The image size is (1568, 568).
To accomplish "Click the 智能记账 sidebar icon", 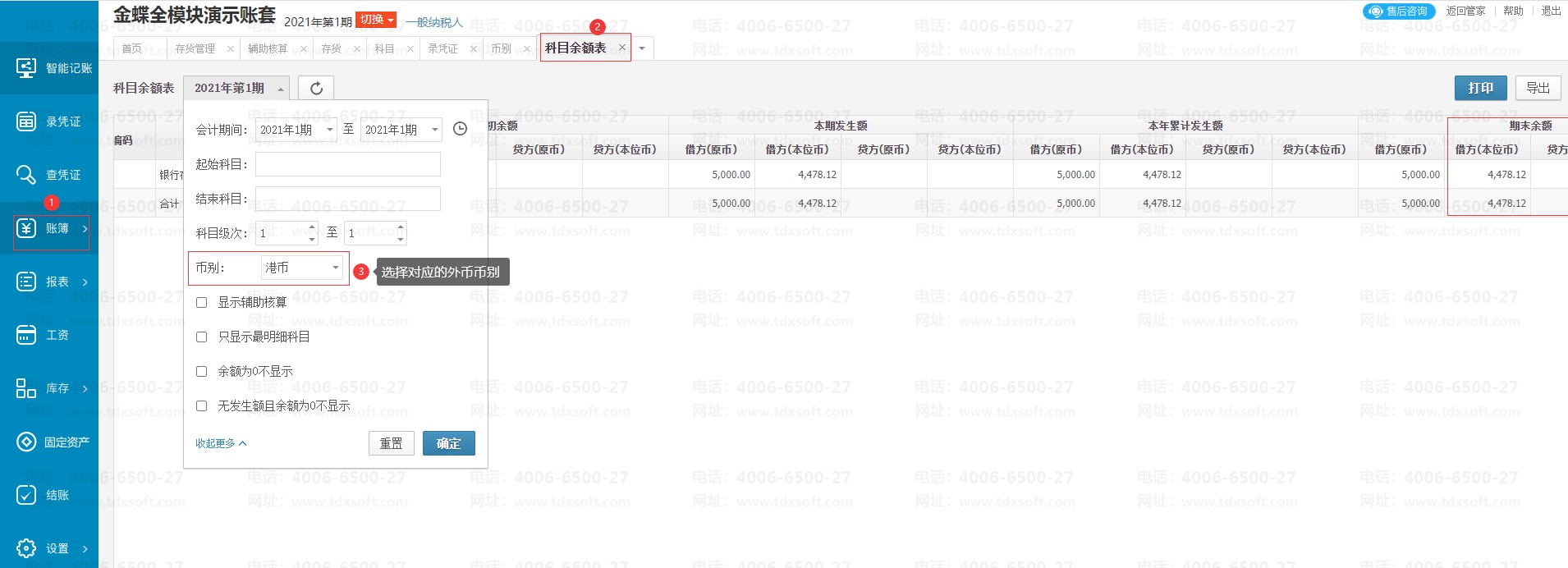I will click(x=26, y=68).
